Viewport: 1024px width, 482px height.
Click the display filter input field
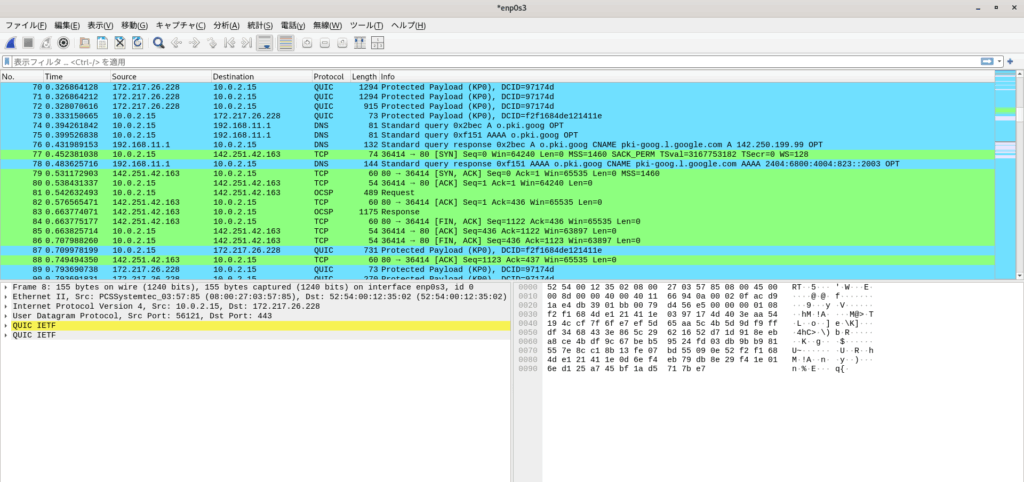click(x=496, y=61)
